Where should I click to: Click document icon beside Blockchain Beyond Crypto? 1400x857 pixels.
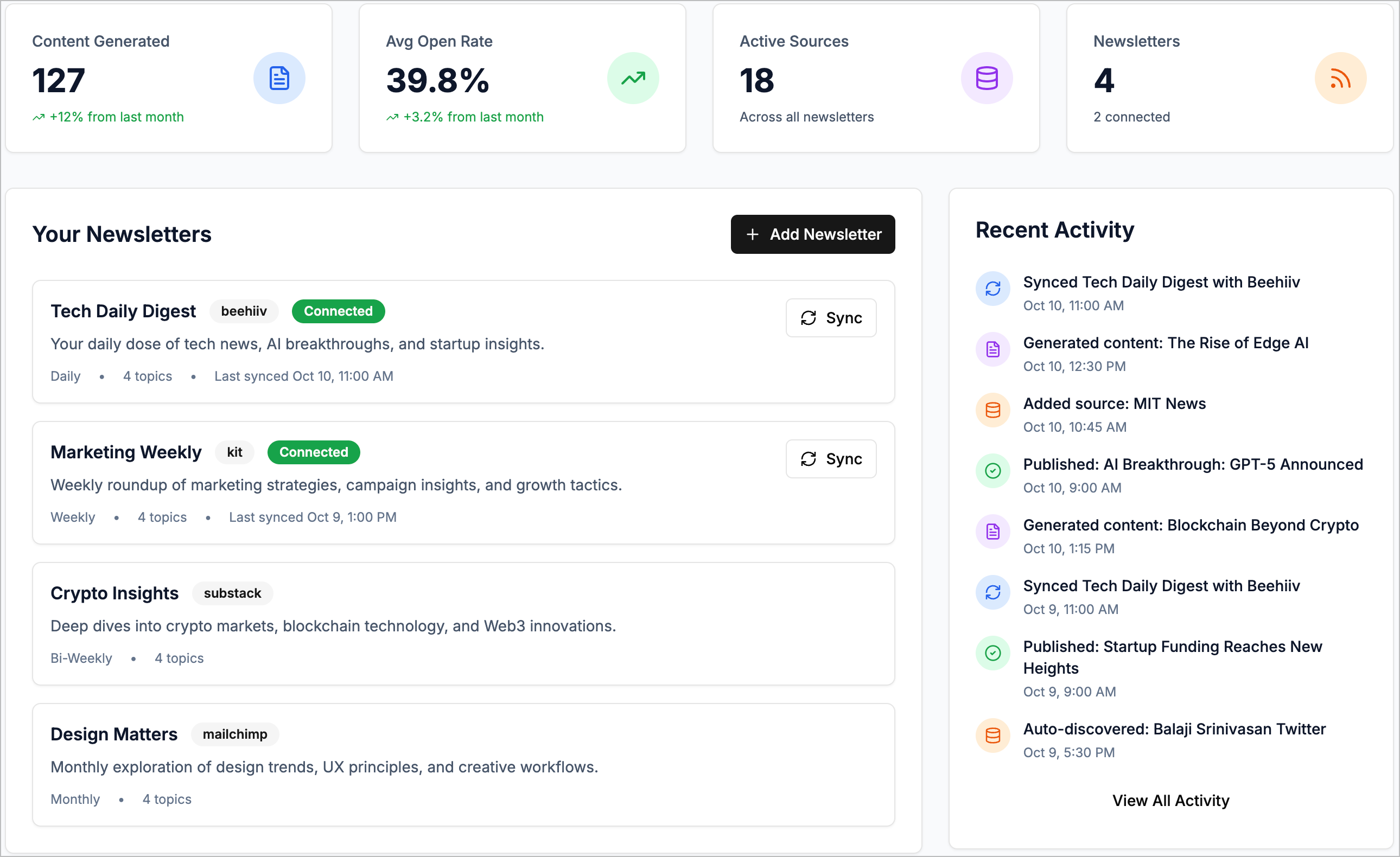pos(992,532)
